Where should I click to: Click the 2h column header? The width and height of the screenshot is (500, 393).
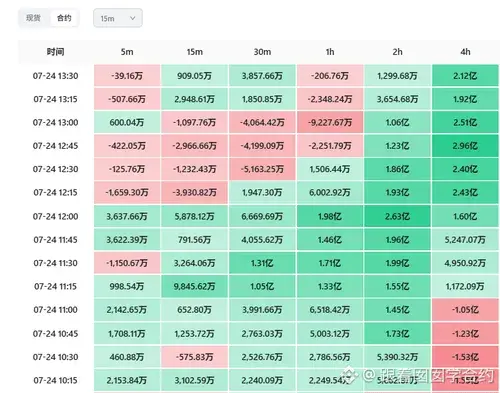397,52
